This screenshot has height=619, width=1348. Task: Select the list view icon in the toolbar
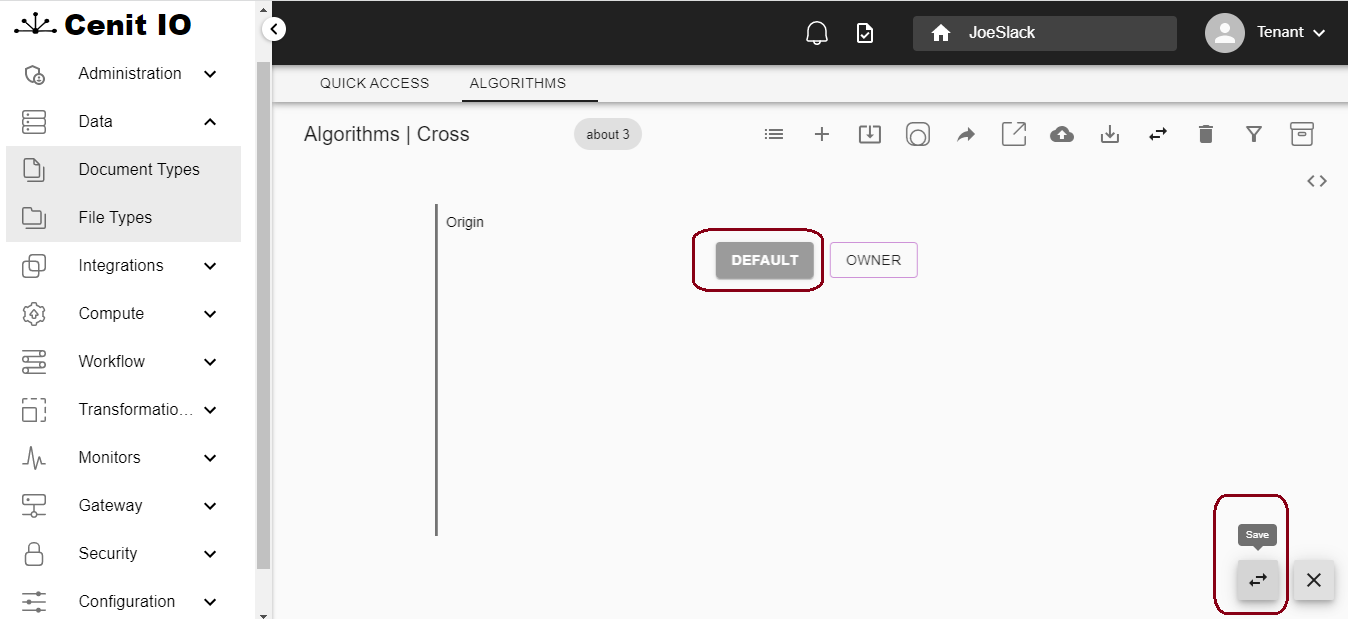pos(773,133)
